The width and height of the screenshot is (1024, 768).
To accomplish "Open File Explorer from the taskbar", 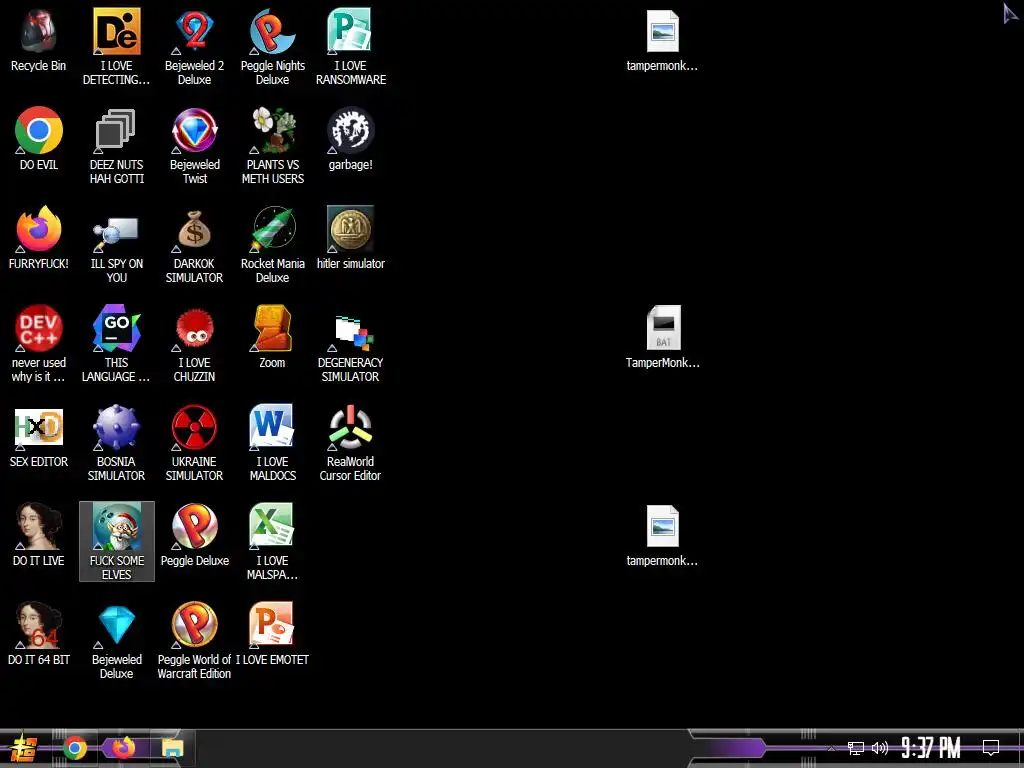I will pos(172,748).
